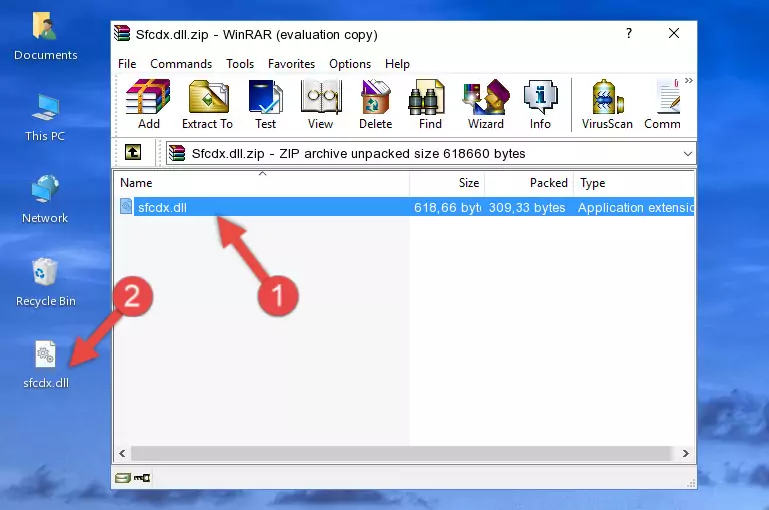This screenshot has width=769, height=510.
Task: Run the Test archive tool
Action: click(x=265, y=104)
